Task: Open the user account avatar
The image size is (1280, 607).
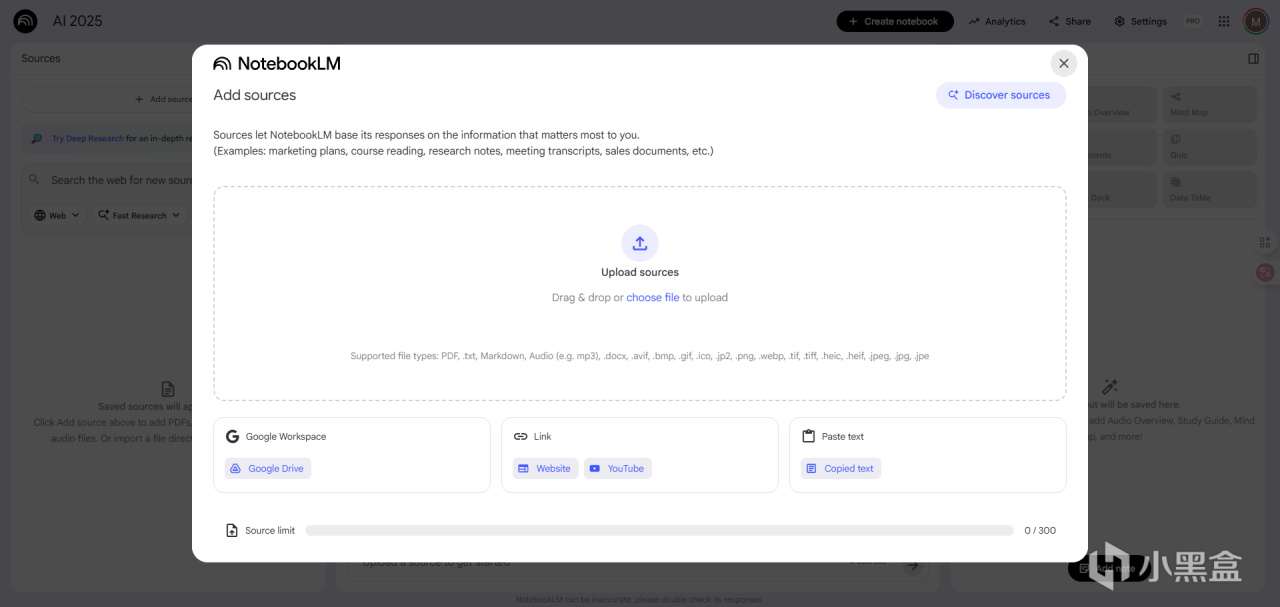Action: pyautogui.click(x=1255, y=21)
